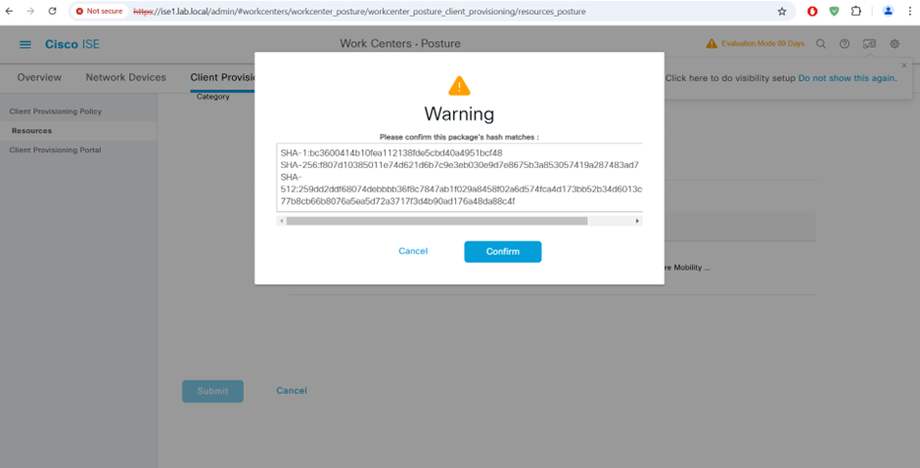The width and height of the screenshot is (920, 468).
Task: Open the Cisco ISE hamburger menu
Action: pos(25,44)
